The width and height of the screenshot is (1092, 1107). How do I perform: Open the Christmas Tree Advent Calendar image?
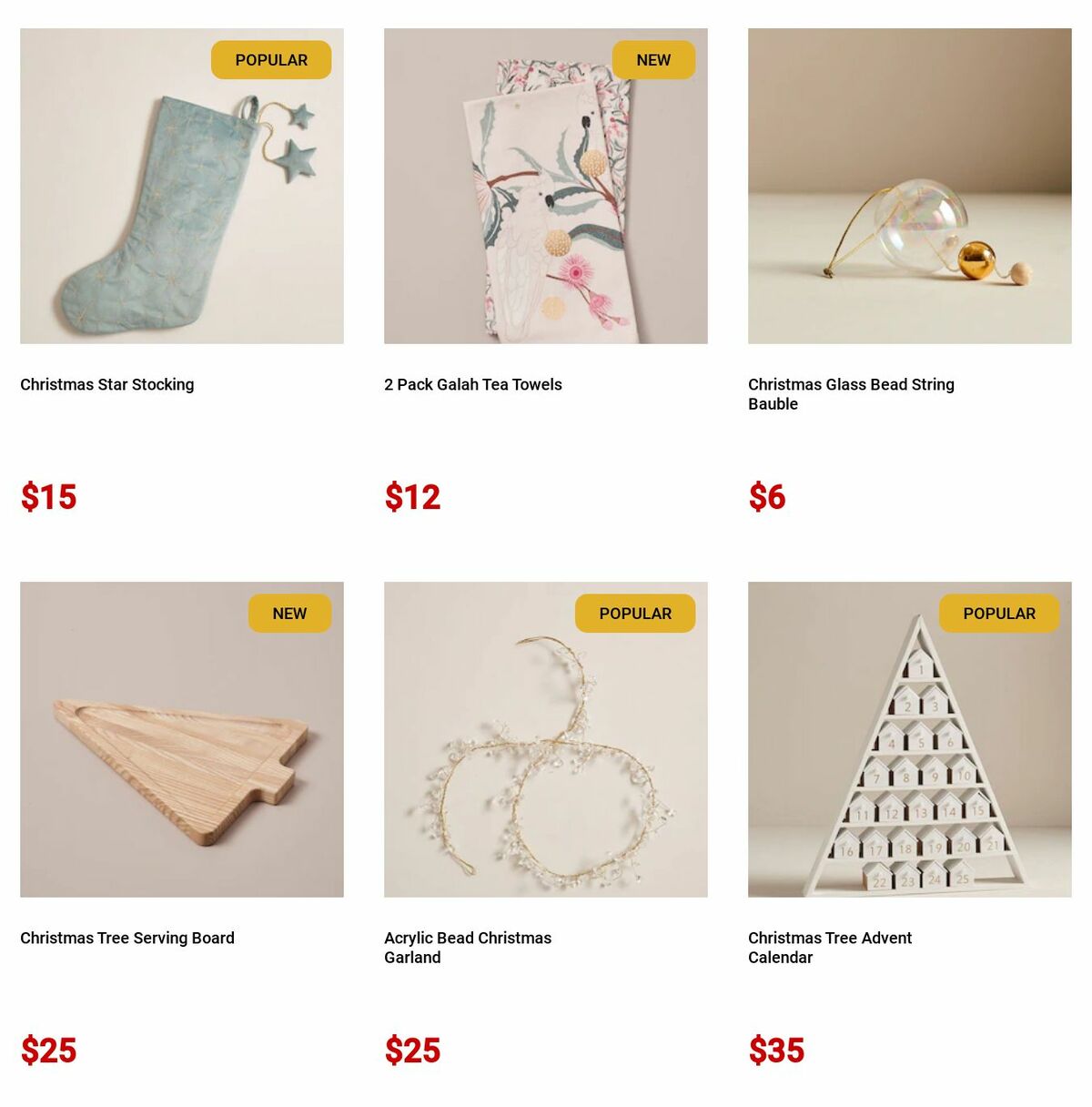point(910,739)
